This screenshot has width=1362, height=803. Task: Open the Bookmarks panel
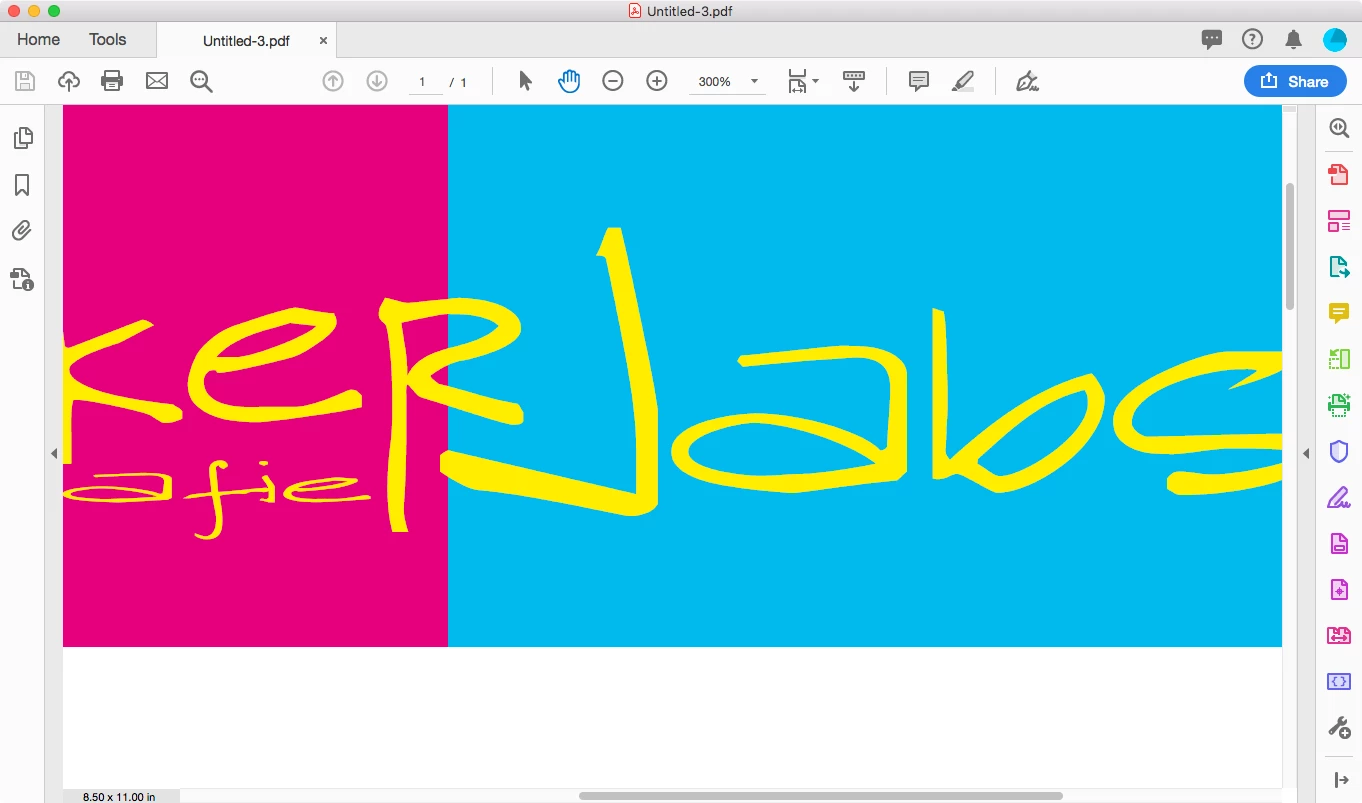(x=22, y=185)
